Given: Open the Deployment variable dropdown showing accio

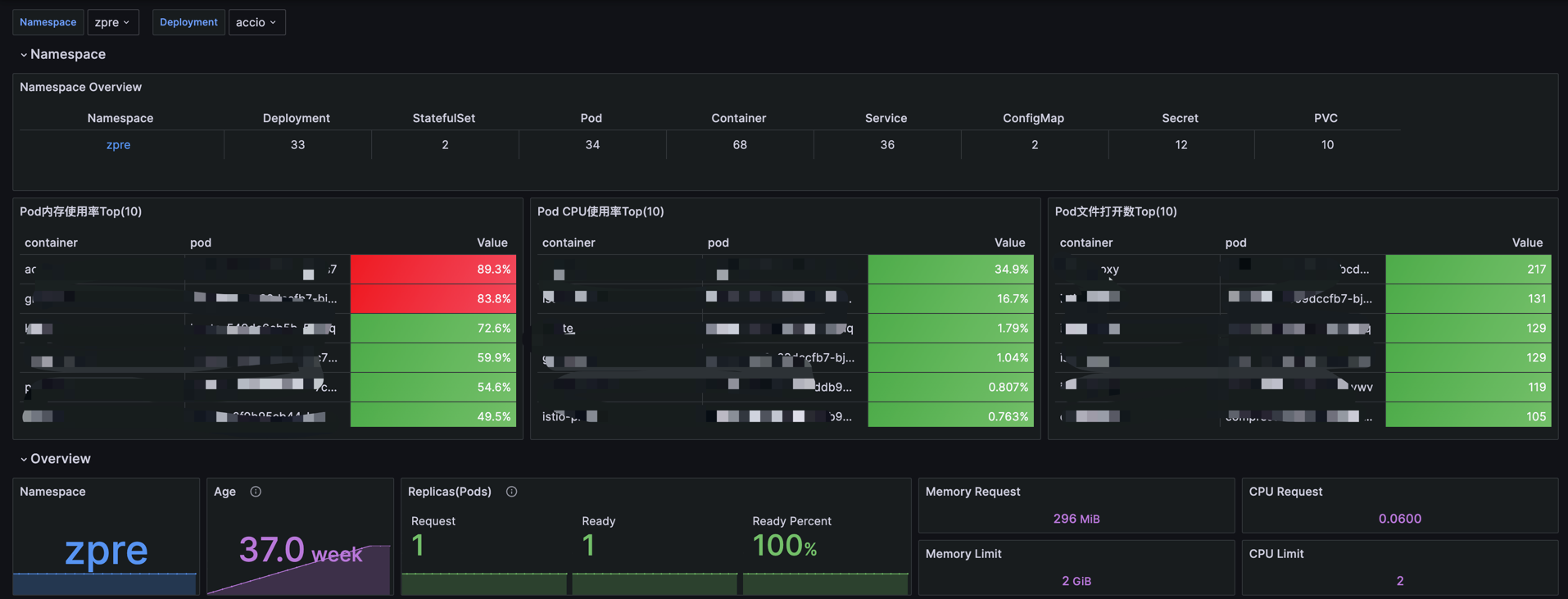Looking at the screenshot, I should [x=256, y=22].
